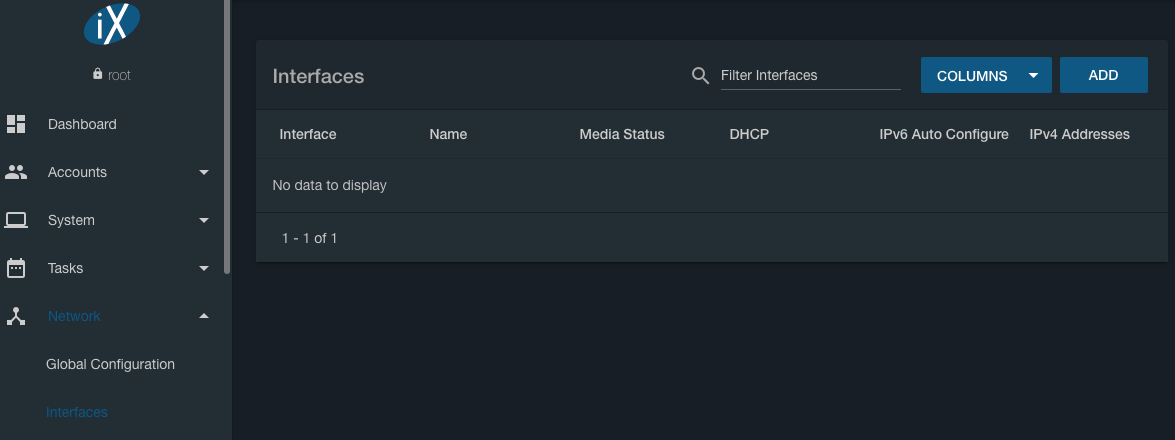Click the iX logo at top
1175x440 pixels.
pos(112,24)
